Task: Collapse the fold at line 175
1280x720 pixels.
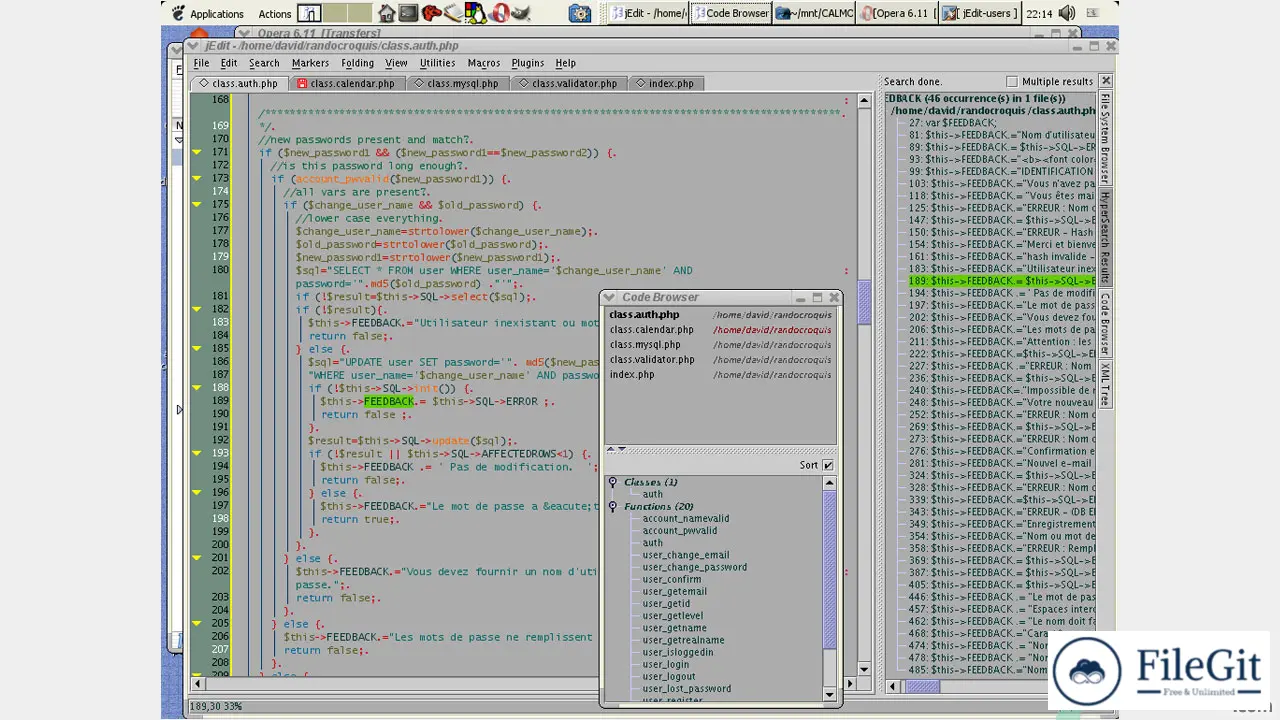Action: pos(197,204)
